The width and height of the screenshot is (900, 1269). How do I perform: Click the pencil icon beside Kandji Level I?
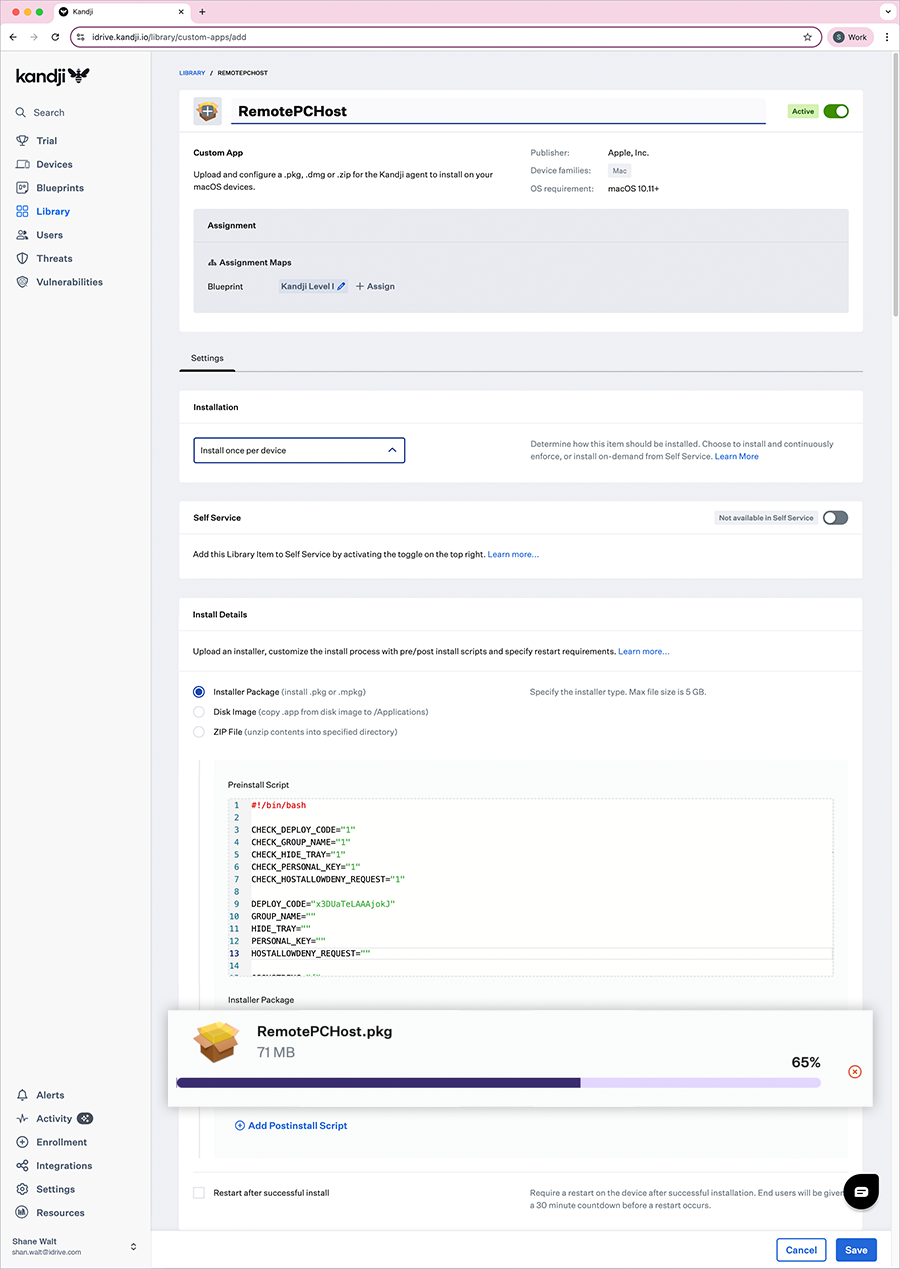click(342, 286)
